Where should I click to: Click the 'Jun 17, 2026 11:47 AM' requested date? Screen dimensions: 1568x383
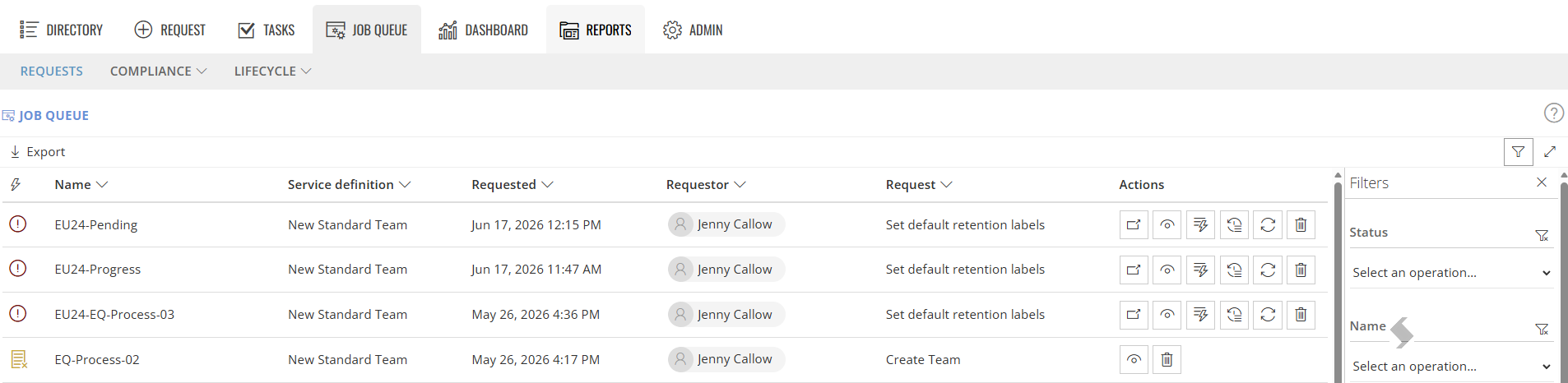click(x=536, y=270)
